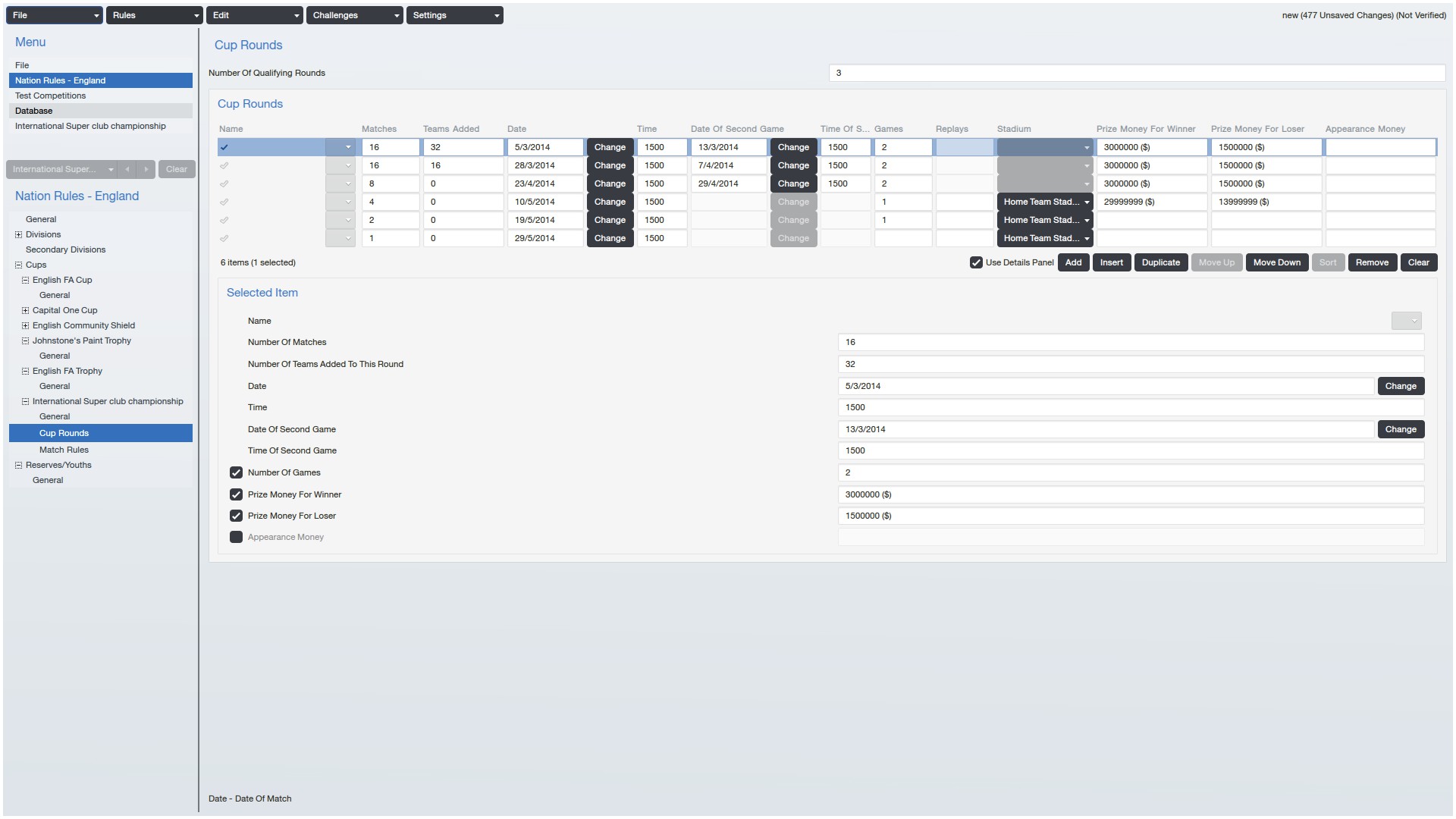Click previous arrow beside International Super selector

[127, 169]
